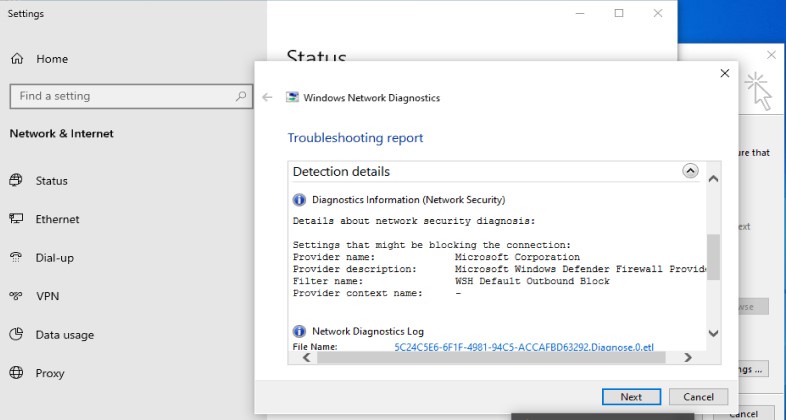Open the Ethernet settings page
The image size is (786, 420).
(x=57, y=219)
